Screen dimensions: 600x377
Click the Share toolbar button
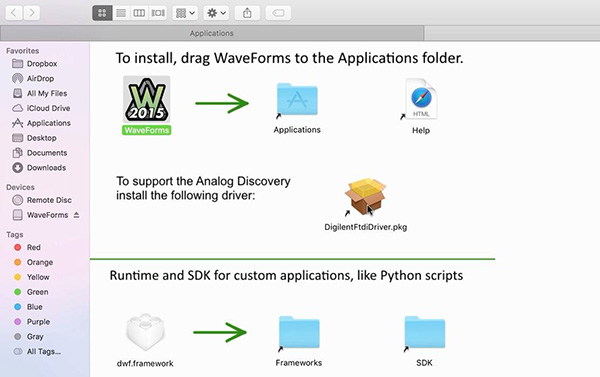[247, 13]
